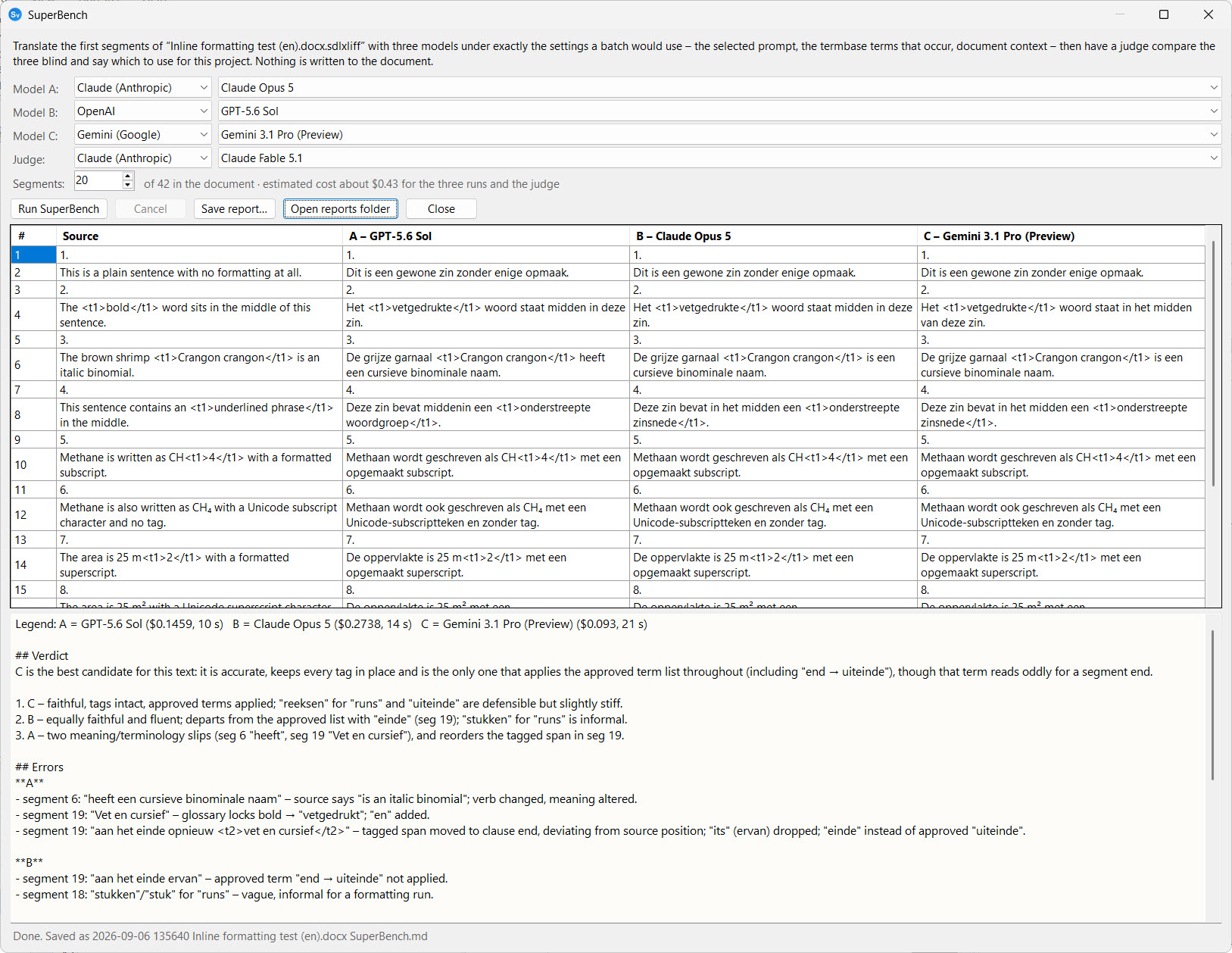The width and height of the screenshot is (1232, 953).
Task: Click source cell 'This sentence contains an <t1>underlined phrase</t1>'
Action: pyautogui.click(x=199, y=415)
